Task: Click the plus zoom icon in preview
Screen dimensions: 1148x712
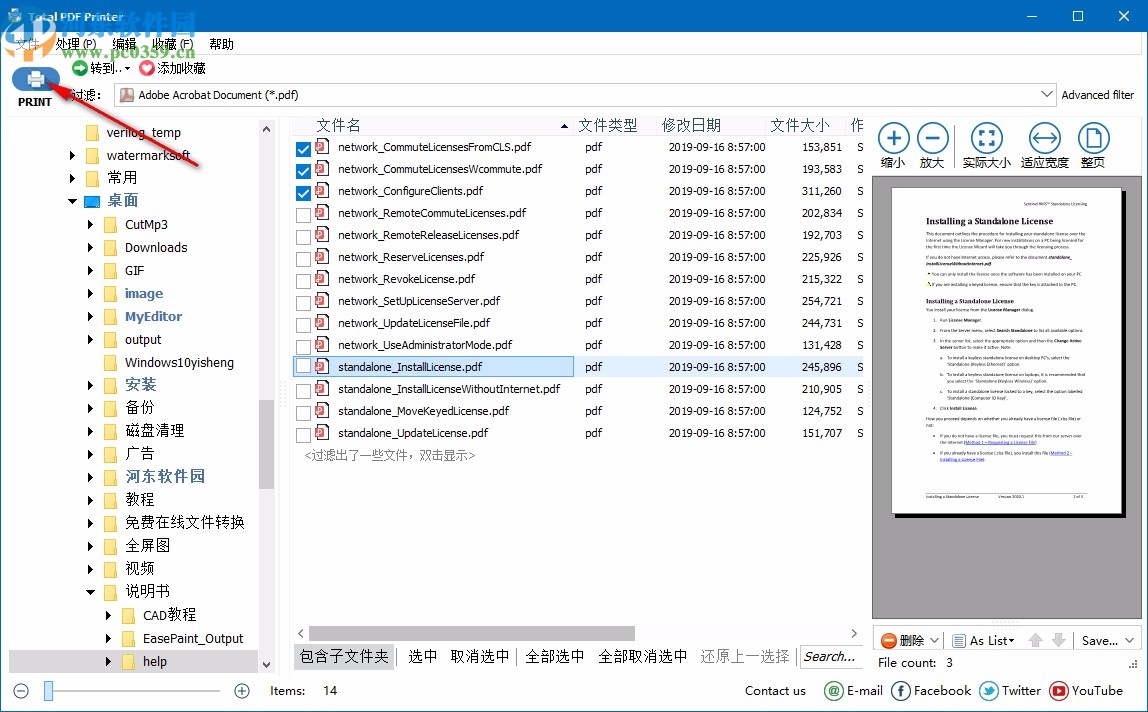Action: coord(893,138)
